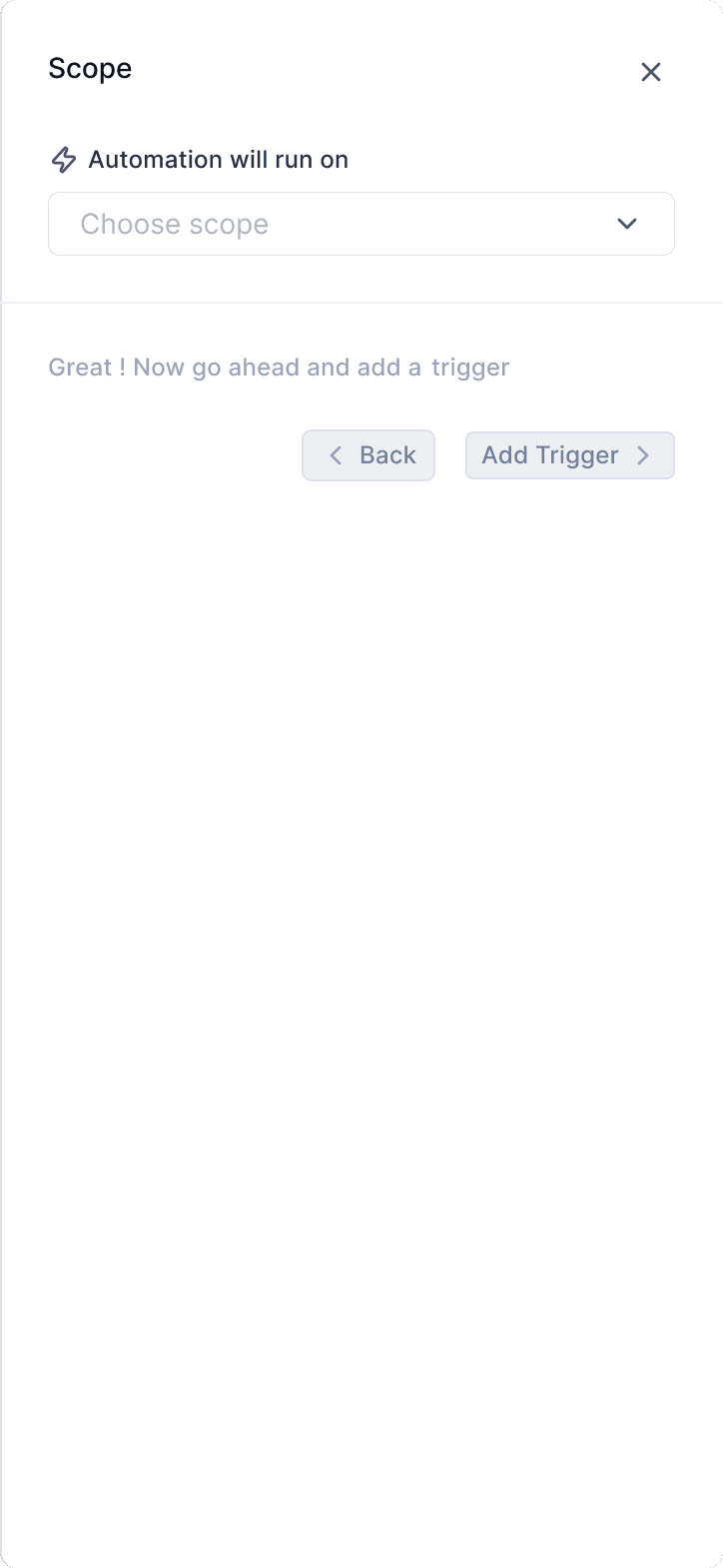Select the Scope panel heading
The height and width of the screenshot is (1568, 723).
click(90, 69)
